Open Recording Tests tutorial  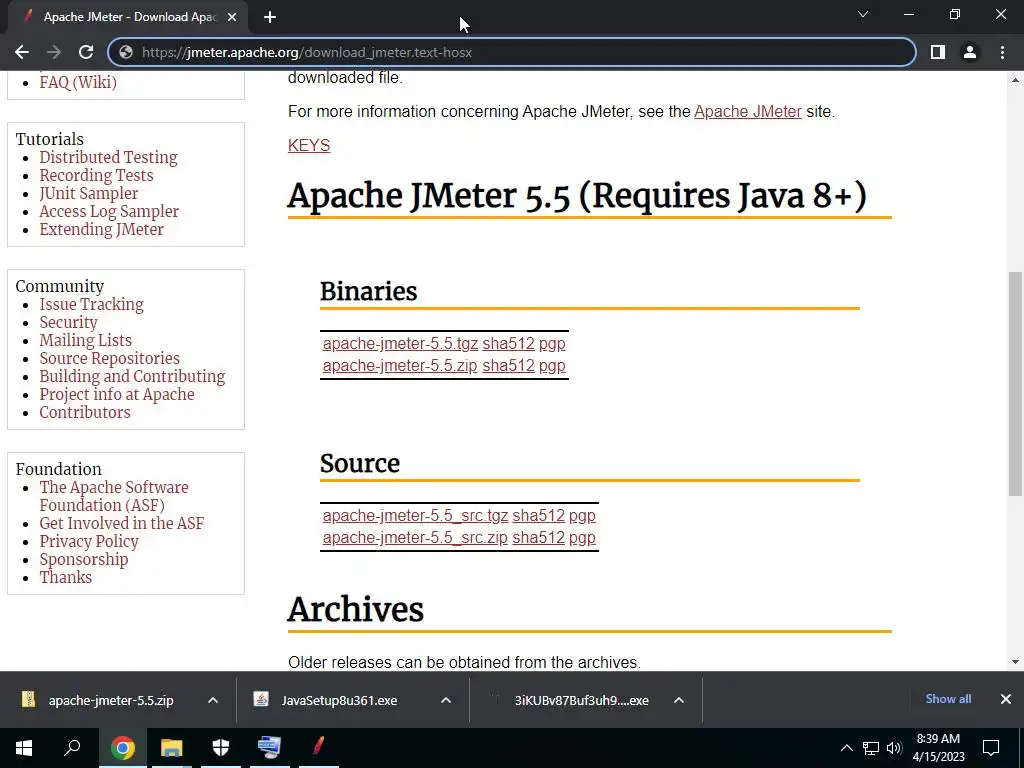[x=96, y=175]
